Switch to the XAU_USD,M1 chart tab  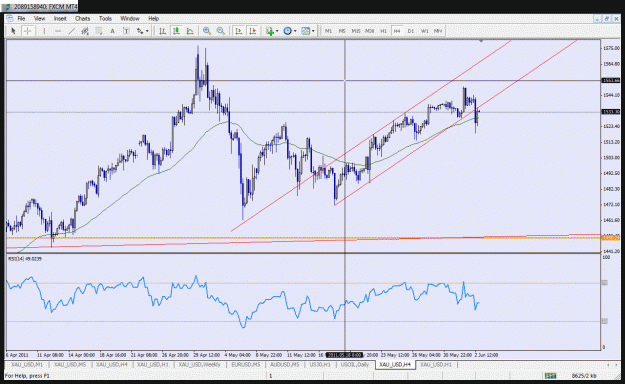[27, 364]
